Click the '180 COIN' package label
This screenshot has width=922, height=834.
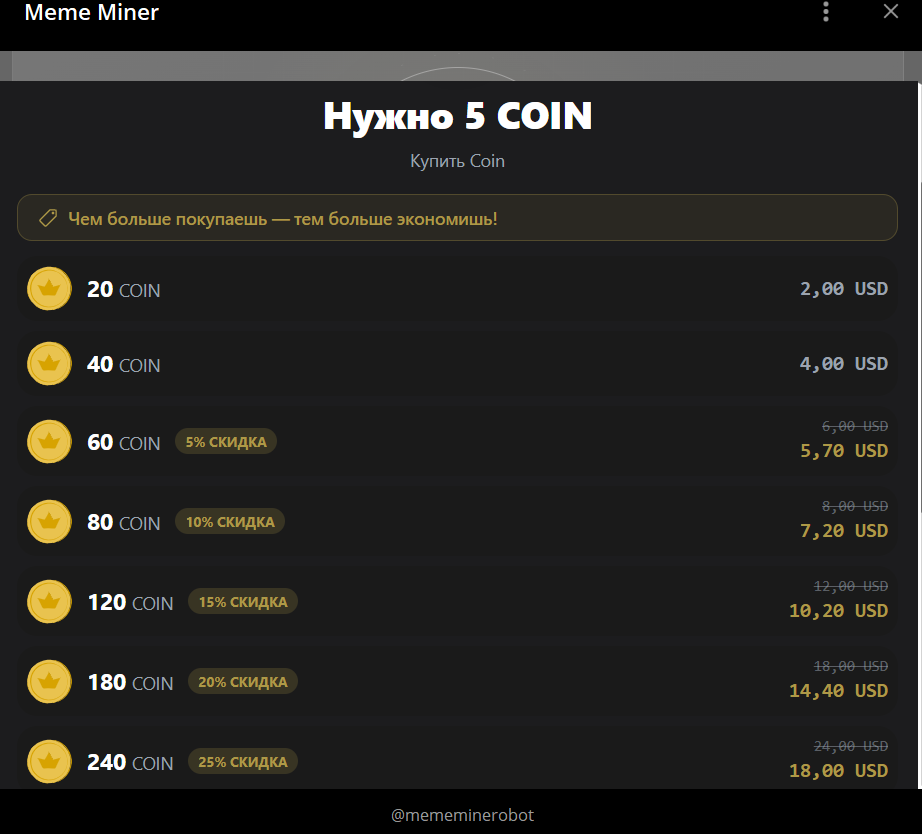pos(131,682)
